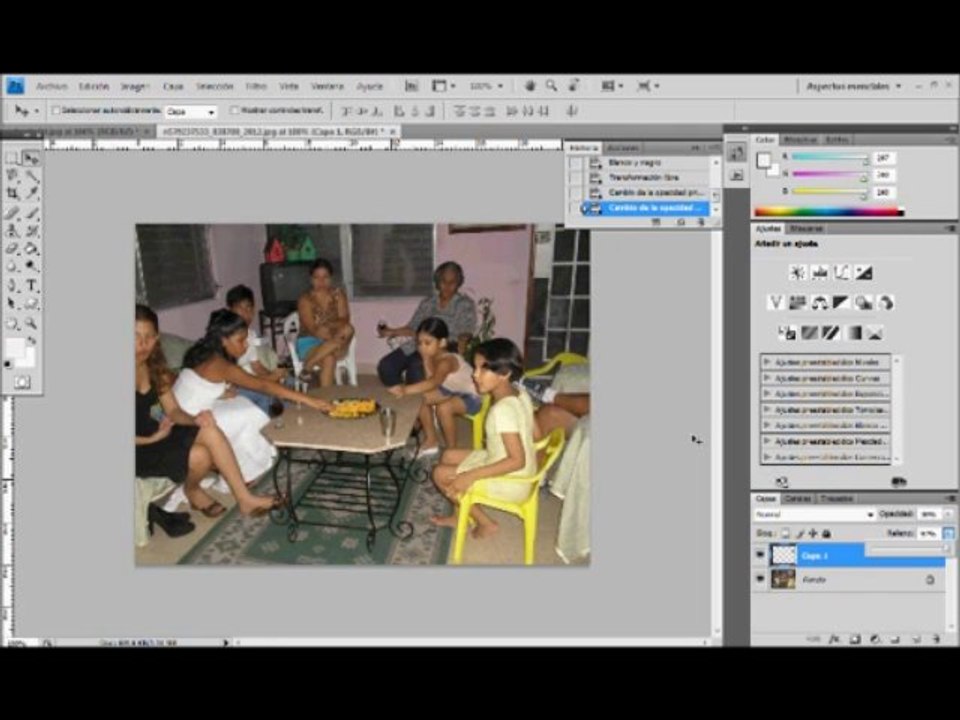The width and height of the screenshot is (960, 720).
Task: Select the Zoom tool in toolbox
Action: pyautogui.click(x=31, y=323)
